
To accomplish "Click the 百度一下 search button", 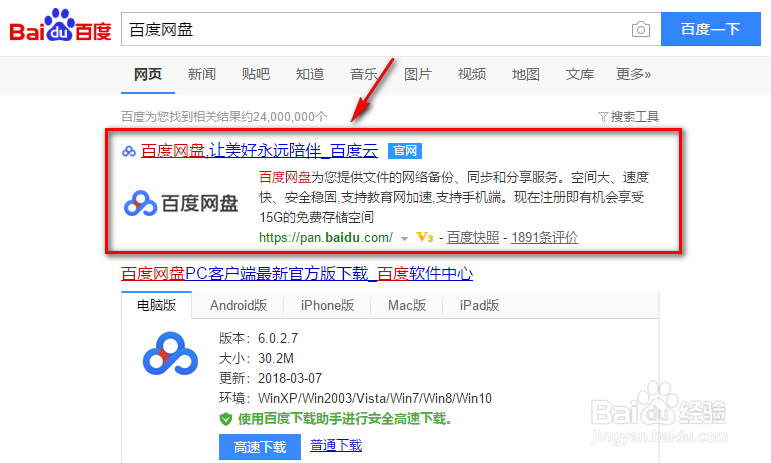I will pyautogui.click(x=711, y=29).
